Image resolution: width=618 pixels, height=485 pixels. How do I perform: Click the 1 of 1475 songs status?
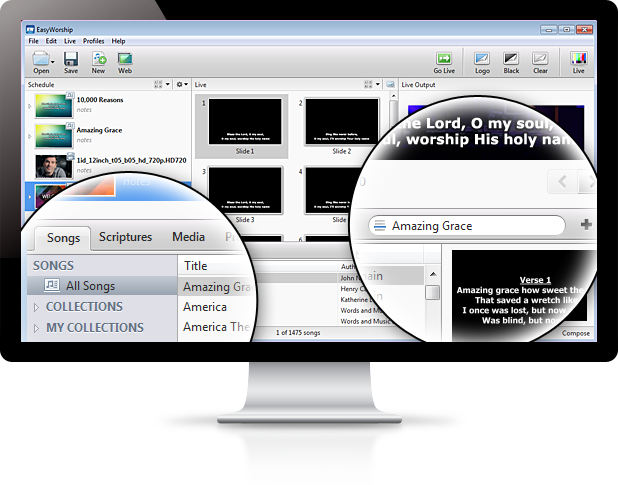click(x=298, y=333)
